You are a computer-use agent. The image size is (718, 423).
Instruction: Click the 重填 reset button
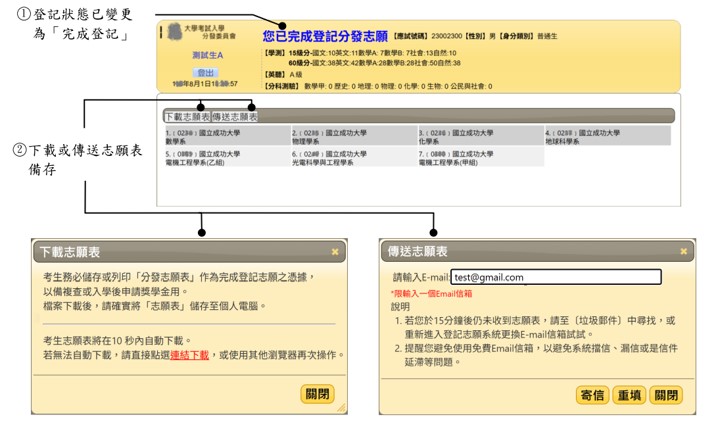click(629, 395)
